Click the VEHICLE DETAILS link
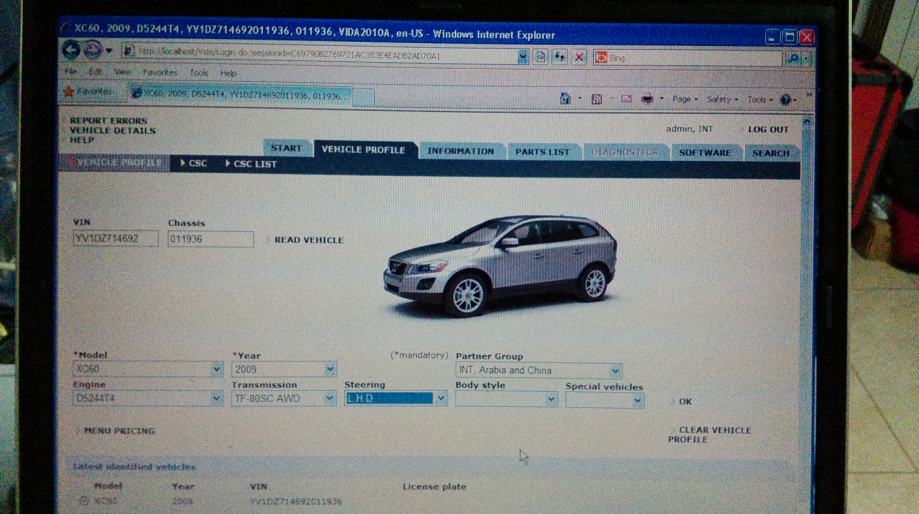 [113, 130]
